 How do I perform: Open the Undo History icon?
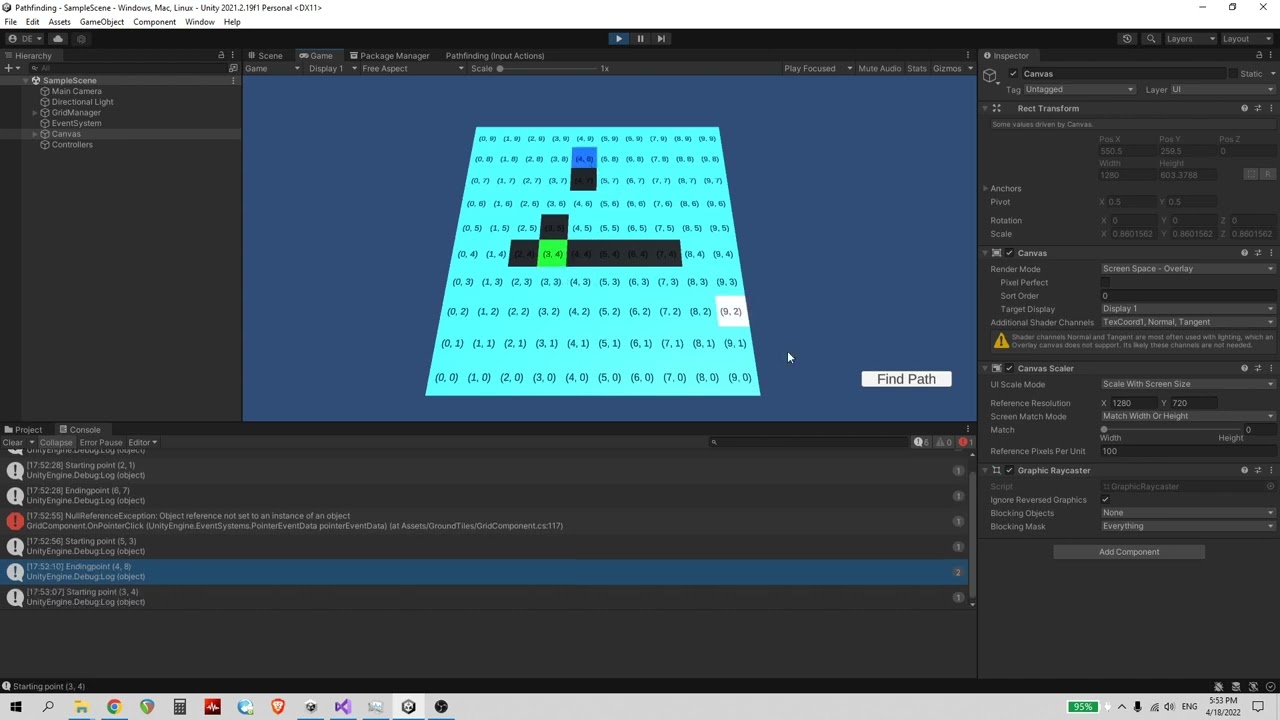point(1127,39)
